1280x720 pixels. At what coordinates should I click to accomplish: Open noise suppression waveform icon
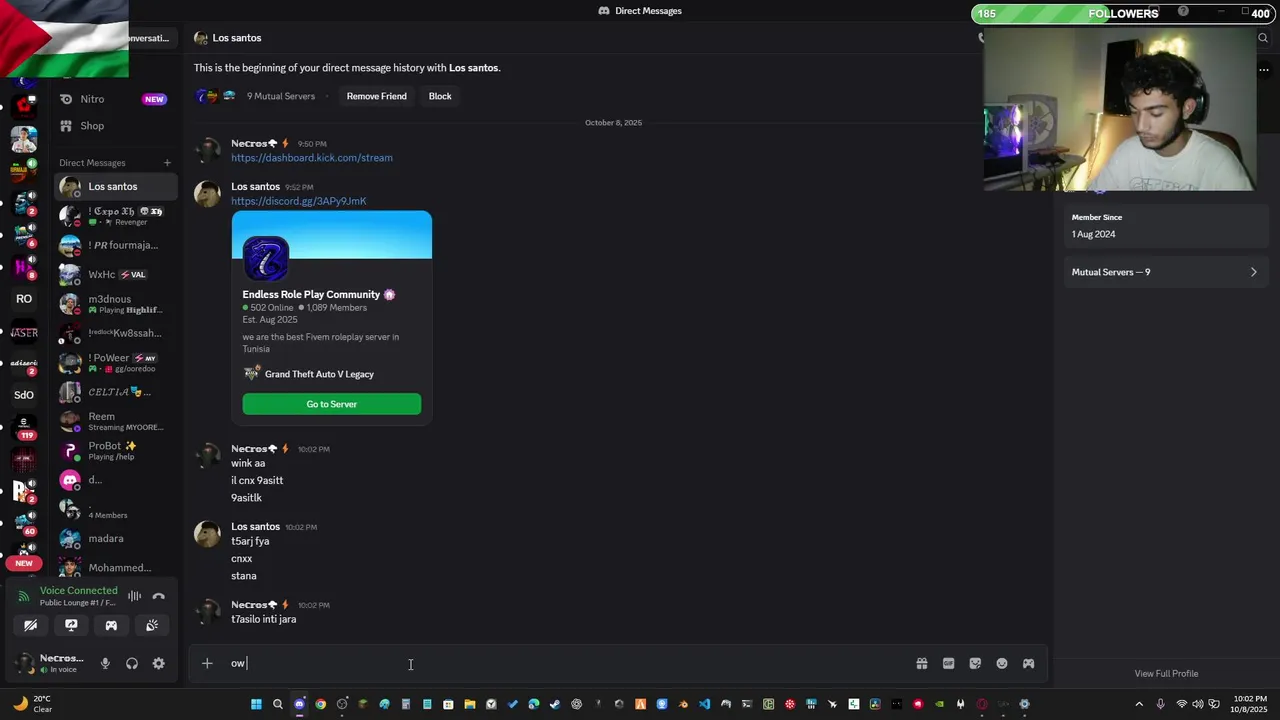134,596
